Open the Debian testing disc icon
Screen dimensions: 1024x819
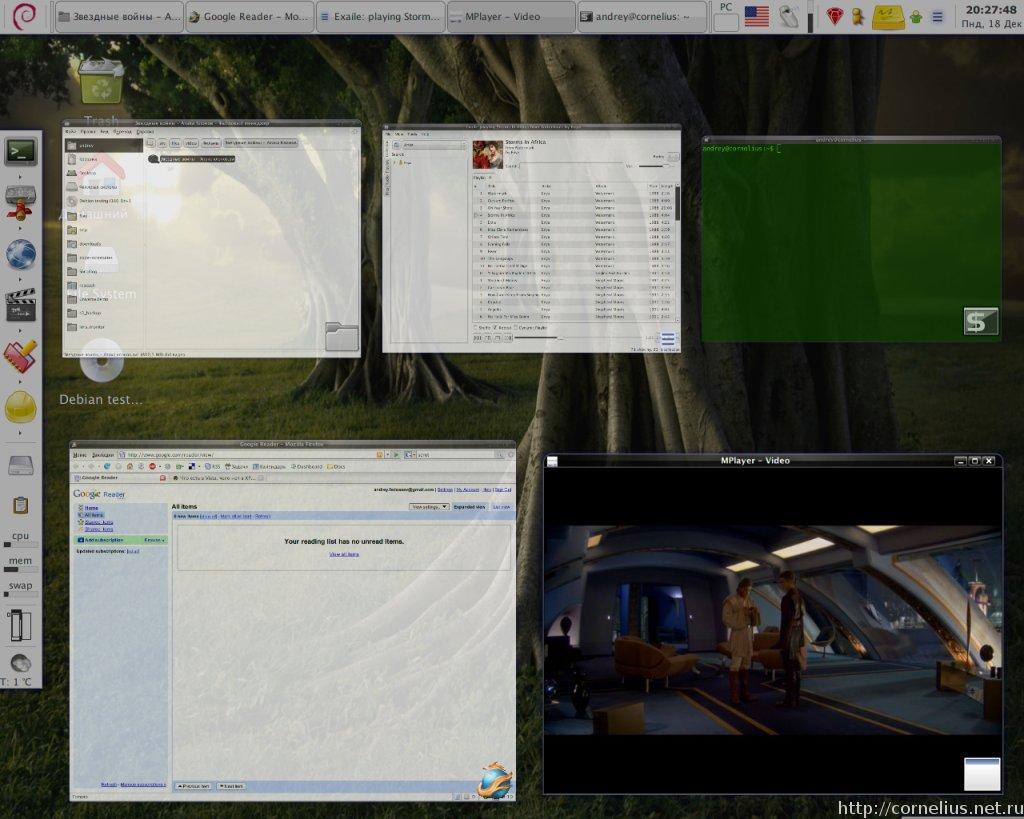pos(101,366)
